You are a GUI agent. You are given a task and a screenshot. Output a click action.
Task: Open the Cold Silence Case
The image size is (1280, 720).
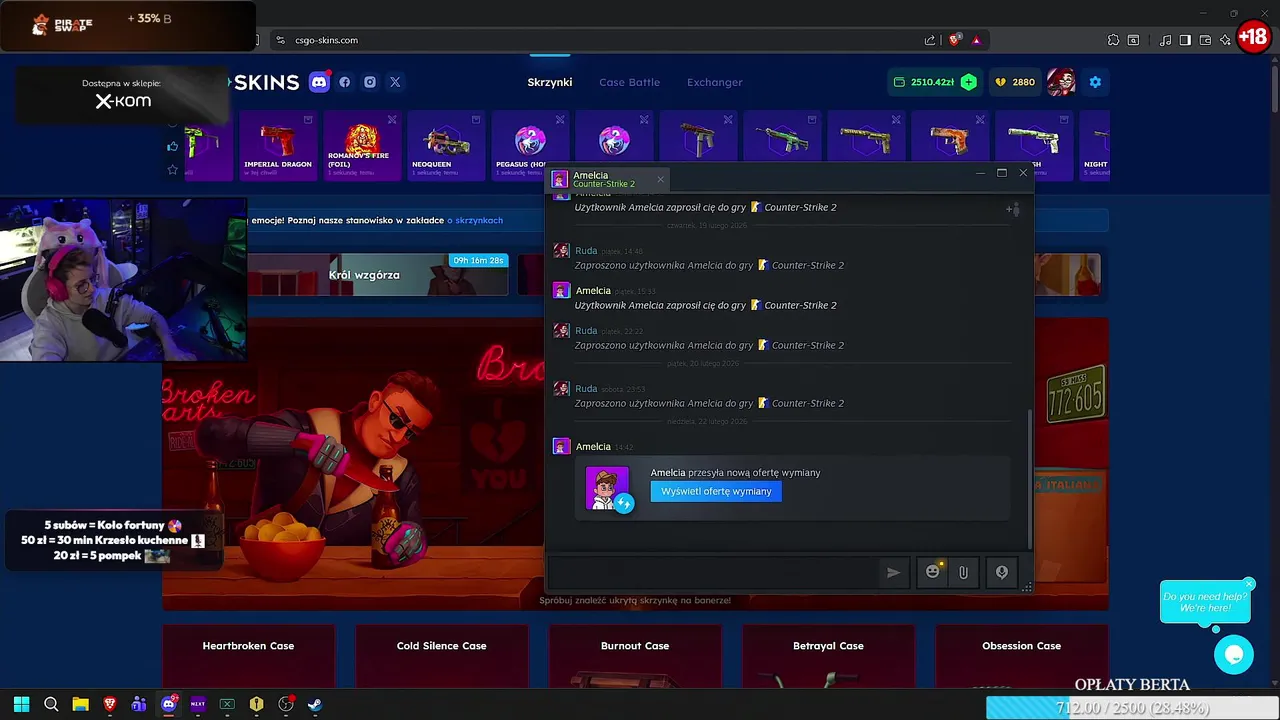pyautogui.click(x=441, y=658)
